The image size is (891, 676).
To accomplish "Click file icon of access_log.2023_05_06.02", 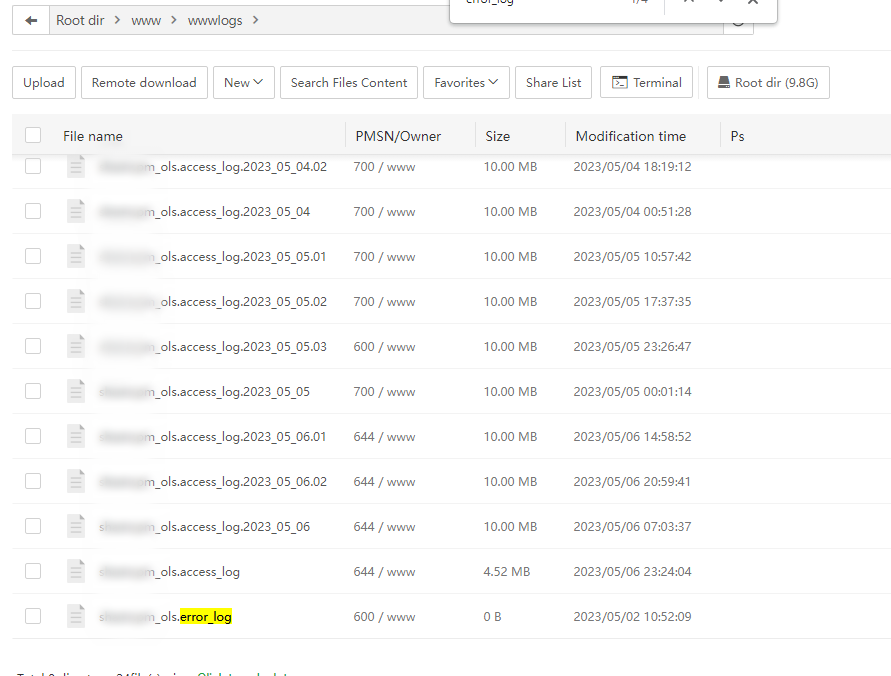I will tap(76, 481).
